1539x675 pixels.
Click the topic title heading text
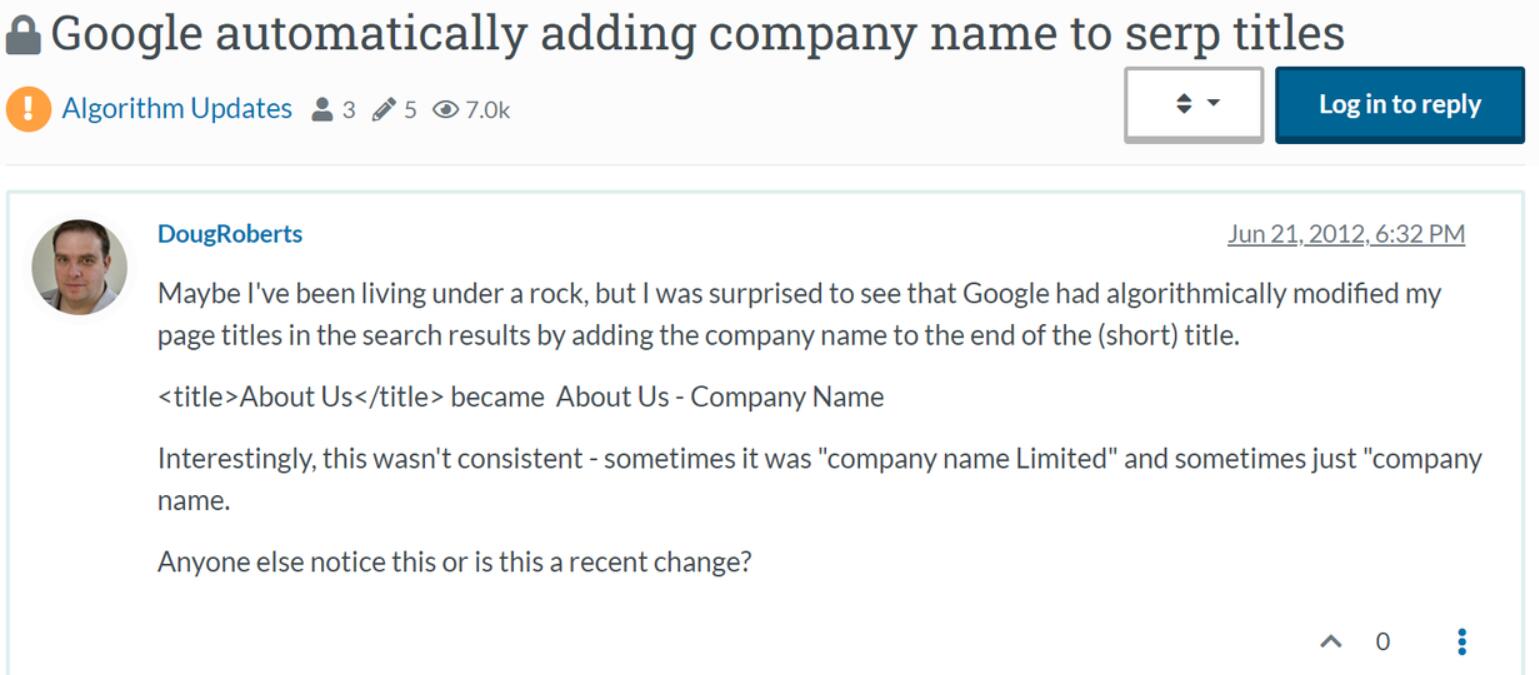(697, 35)
